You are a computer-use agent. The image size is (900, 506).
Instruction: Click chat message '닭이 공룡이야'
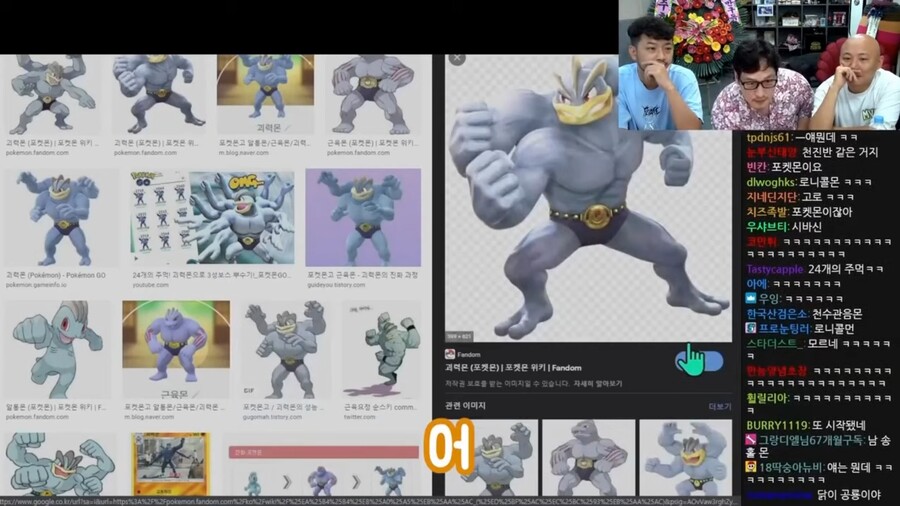click(848, 495)
